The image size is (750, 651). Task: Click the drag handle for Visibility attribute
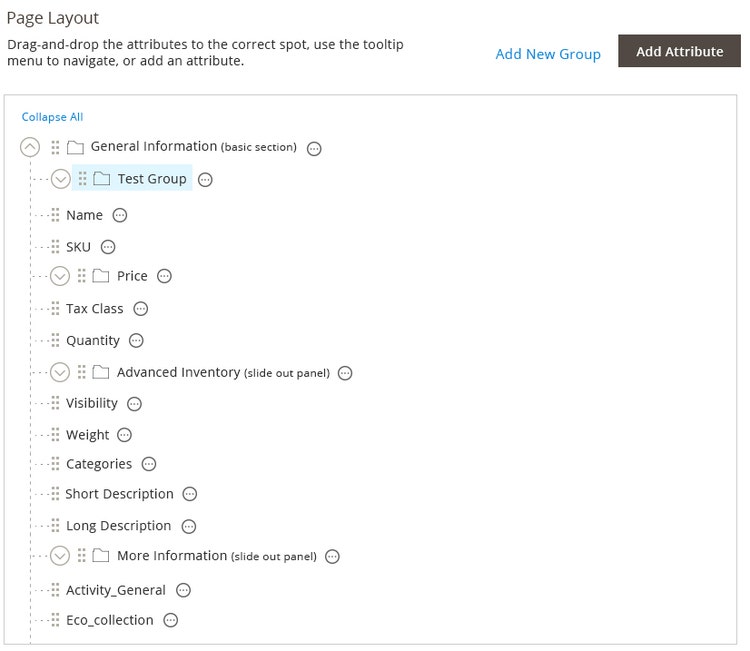tap(55, 403)
